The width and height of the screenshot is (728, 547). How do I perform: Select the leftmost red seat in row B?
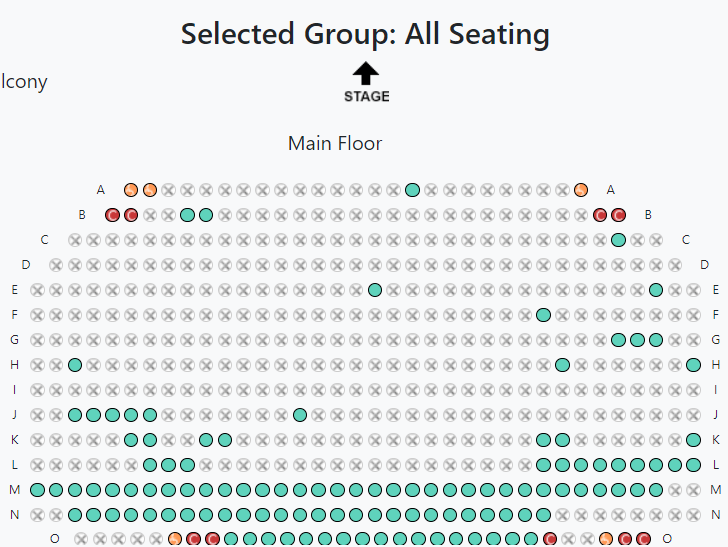coord(112,215)
